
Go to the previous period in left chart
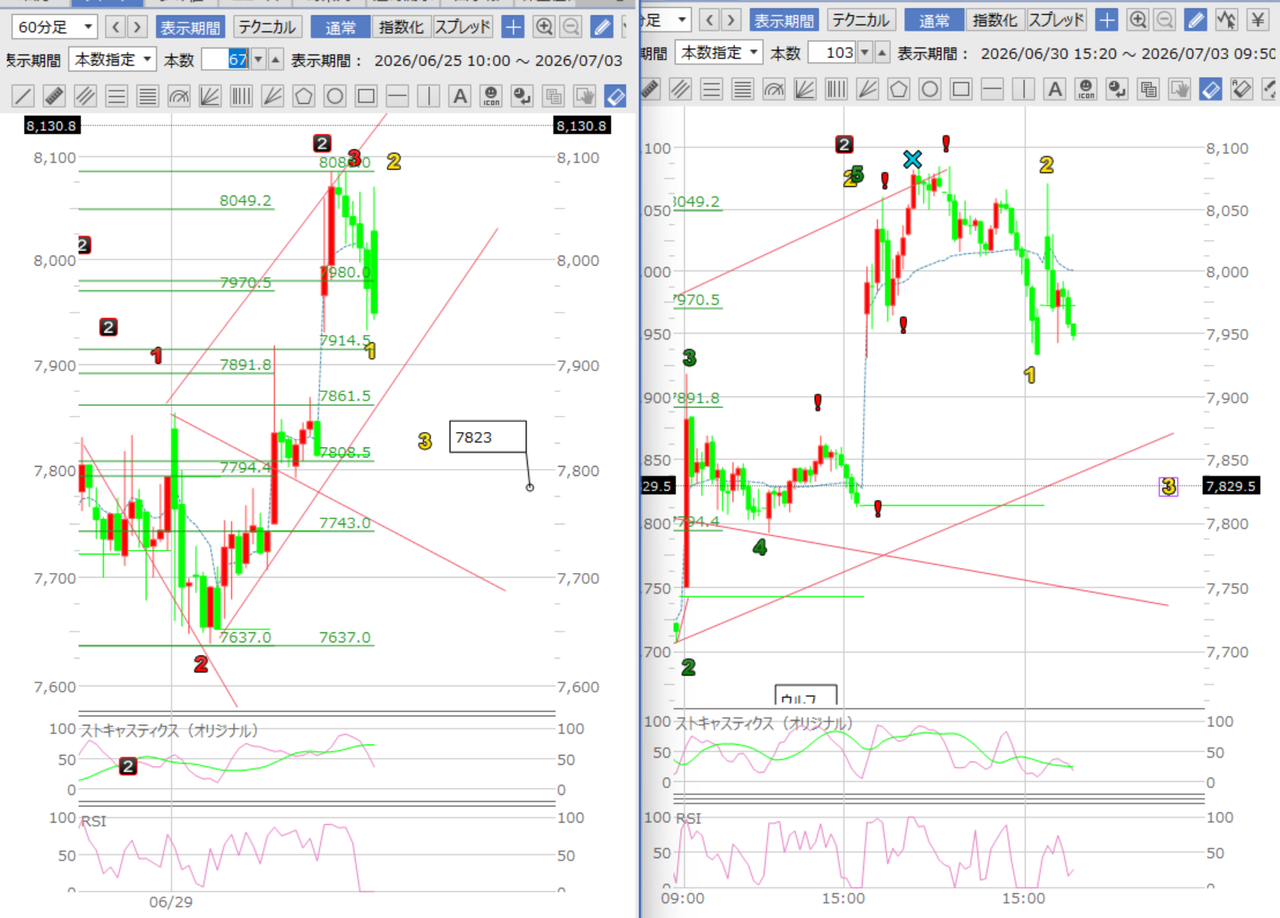click(x=116, y=27)
